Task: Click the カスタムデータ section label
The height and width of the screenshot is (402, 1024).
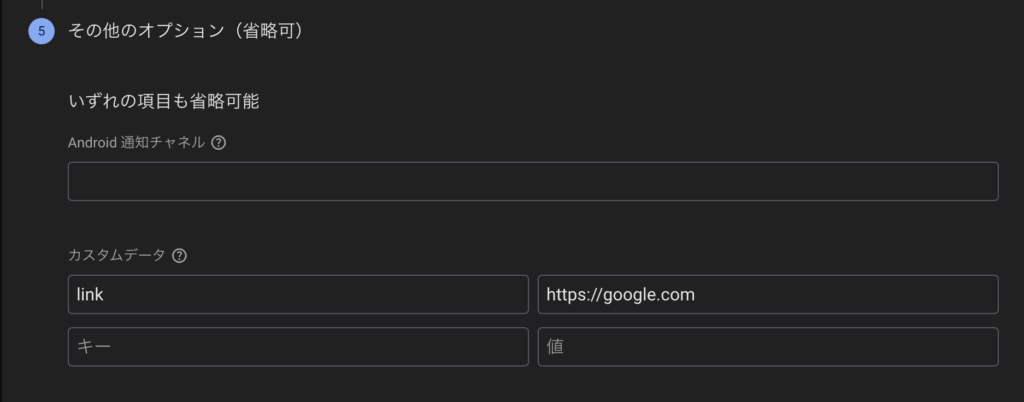Action: pos(116,255)
